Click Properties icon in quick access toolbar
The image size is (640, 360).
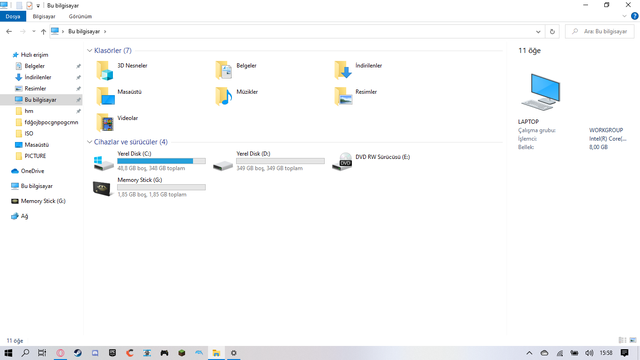point(29,5)
